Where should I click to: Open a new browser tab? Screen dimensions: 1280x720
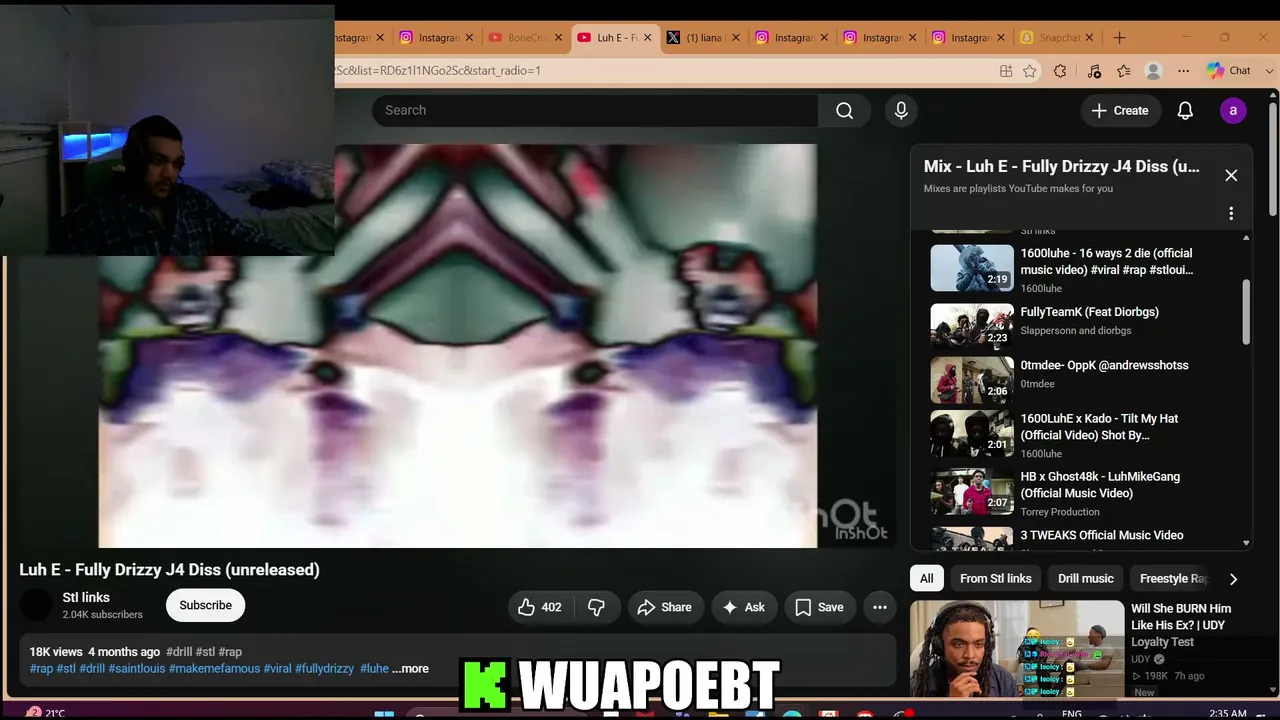click(1119, 38)
